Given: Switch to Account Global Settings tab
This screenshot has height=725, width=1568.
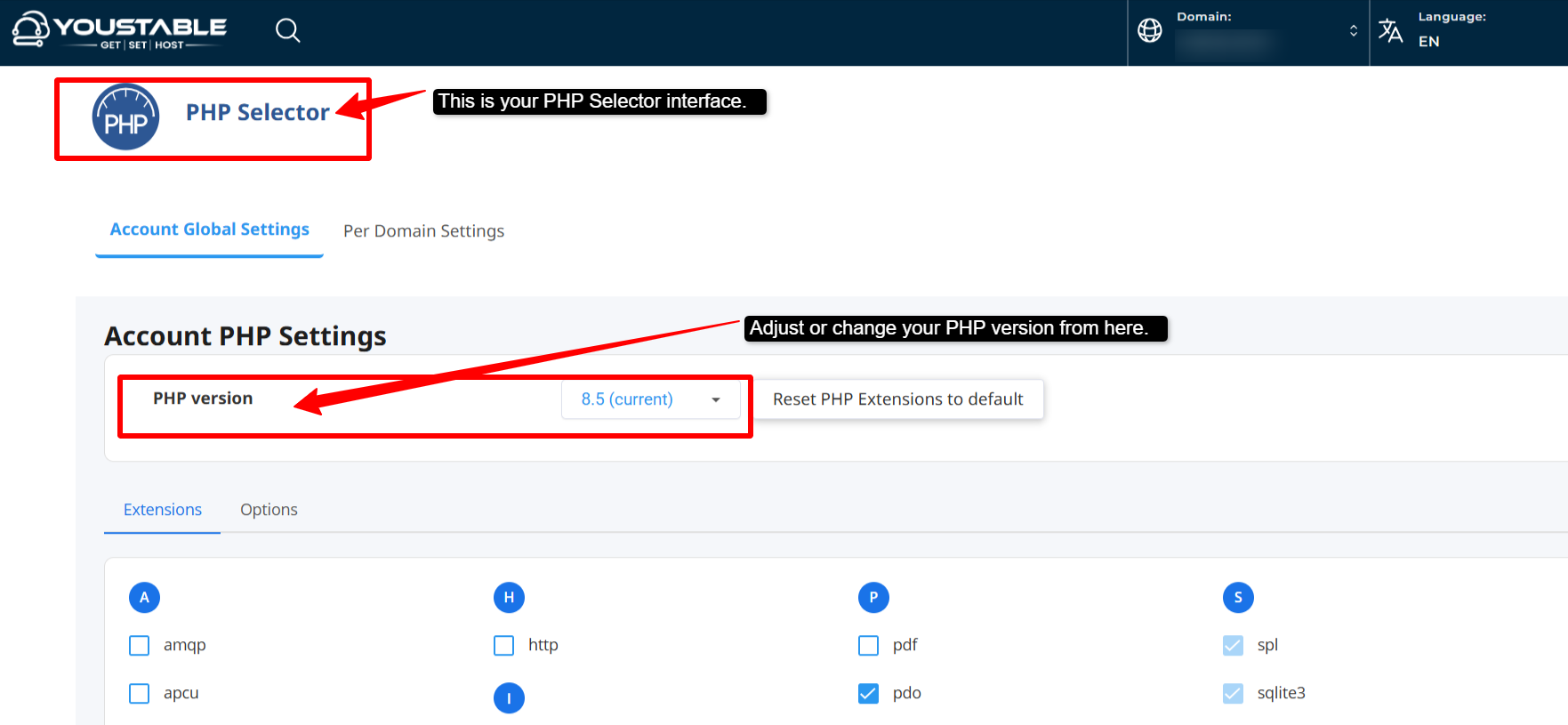Looking at the screenshot, I should point(210,230).
